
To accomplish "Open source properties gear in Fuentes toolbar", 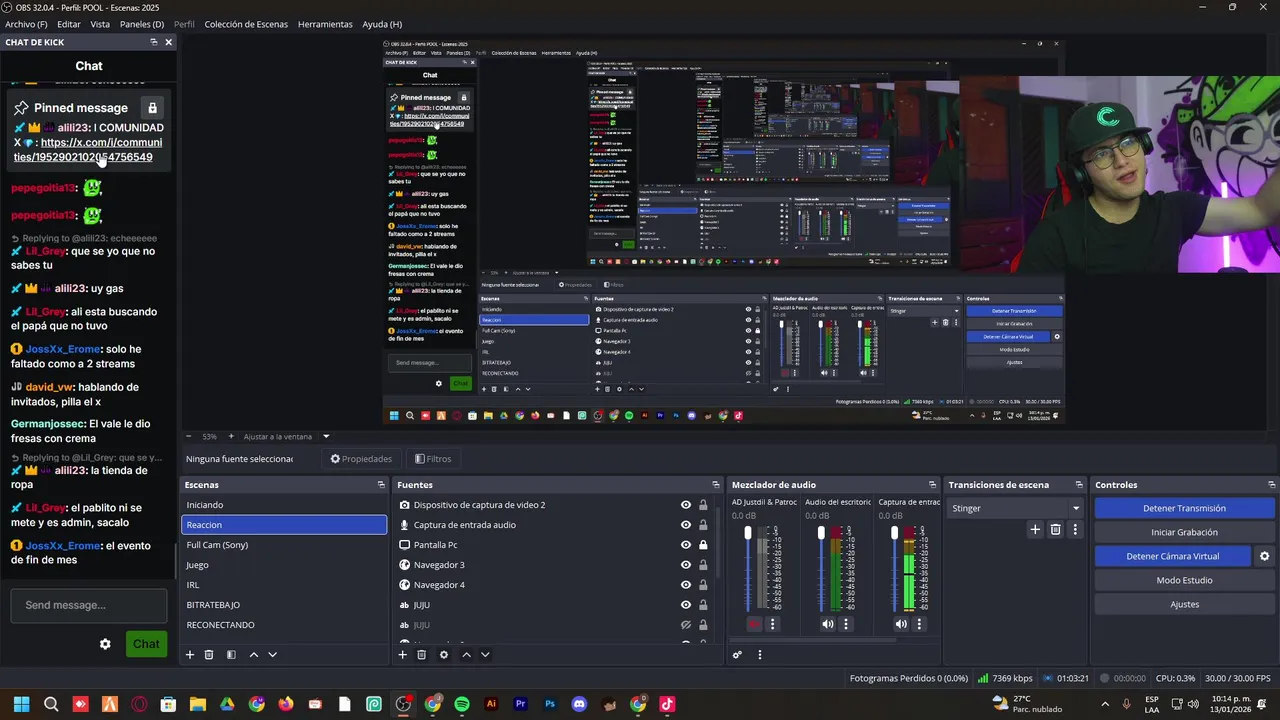I will pos(444,655).
